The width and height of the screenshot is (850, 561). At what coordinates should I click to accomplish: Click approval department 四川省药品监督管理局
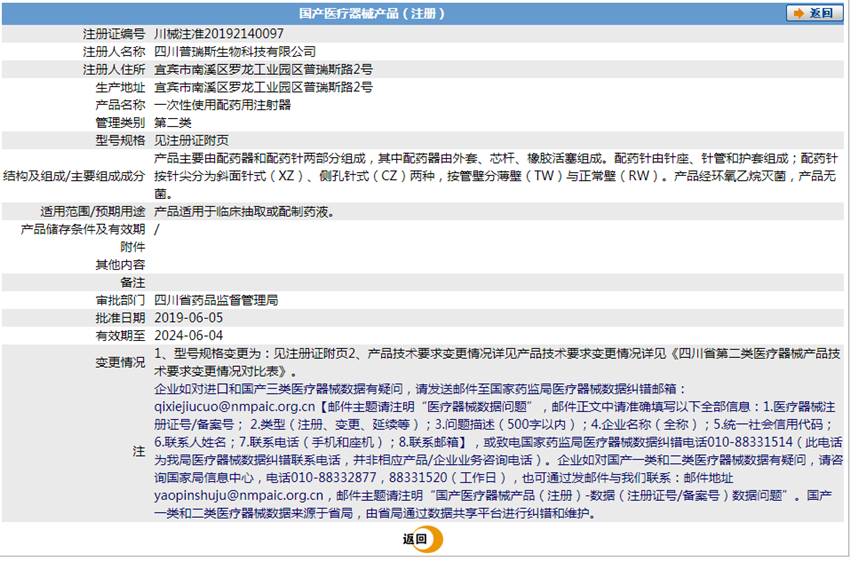pos(216,300)
